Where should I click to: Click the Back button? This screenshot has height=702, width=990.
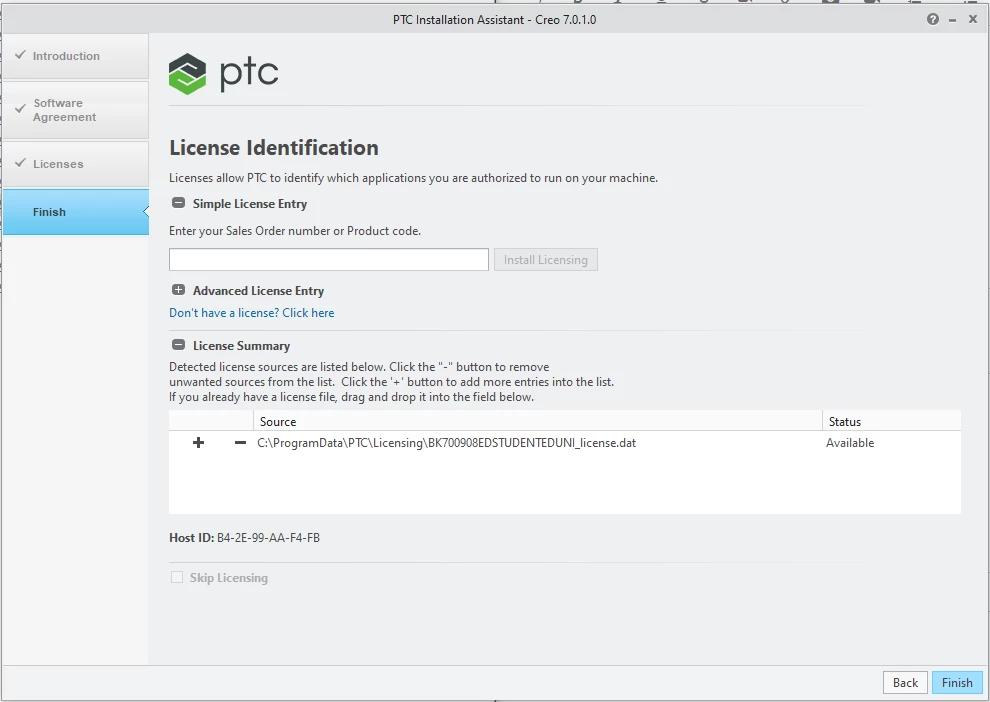pyautogui.click(x=905, y=682)
